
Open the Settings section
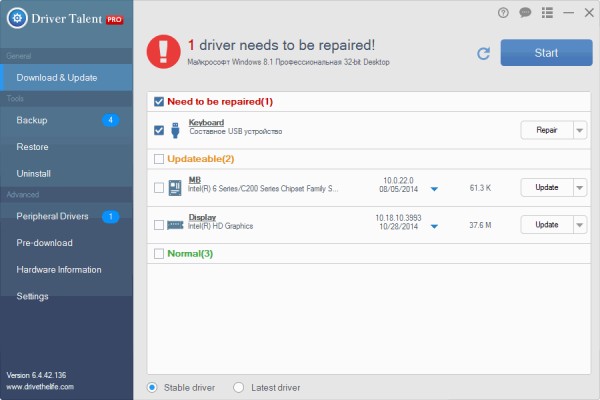click(67, 297)
